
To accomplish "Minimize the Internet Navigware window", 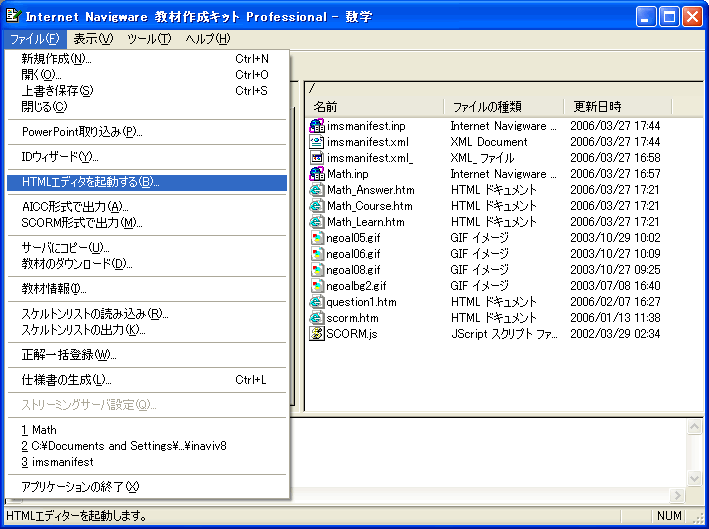I will coord(646,17).
